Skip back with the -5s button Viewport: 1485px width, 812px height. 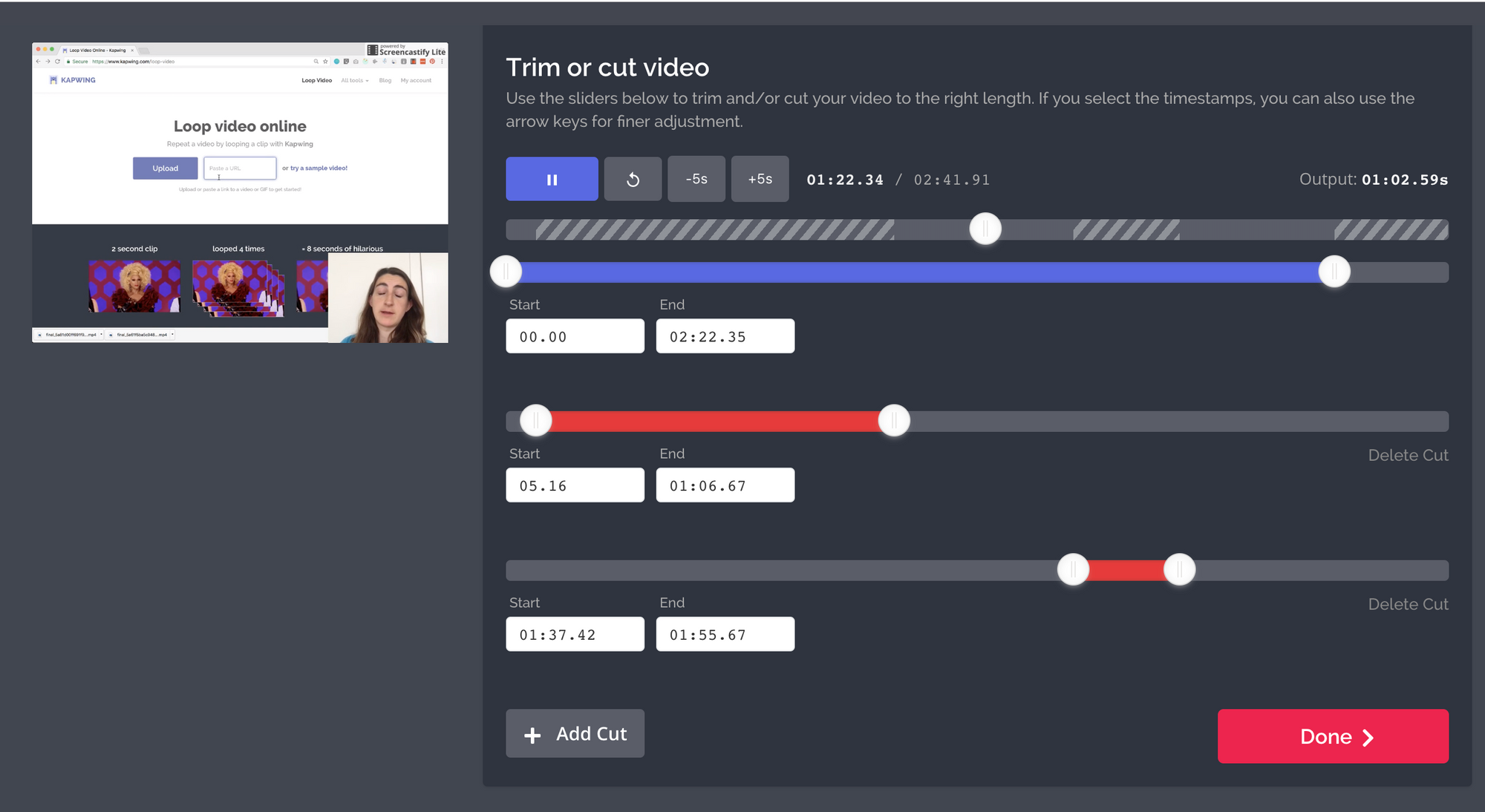pos(696,179)
